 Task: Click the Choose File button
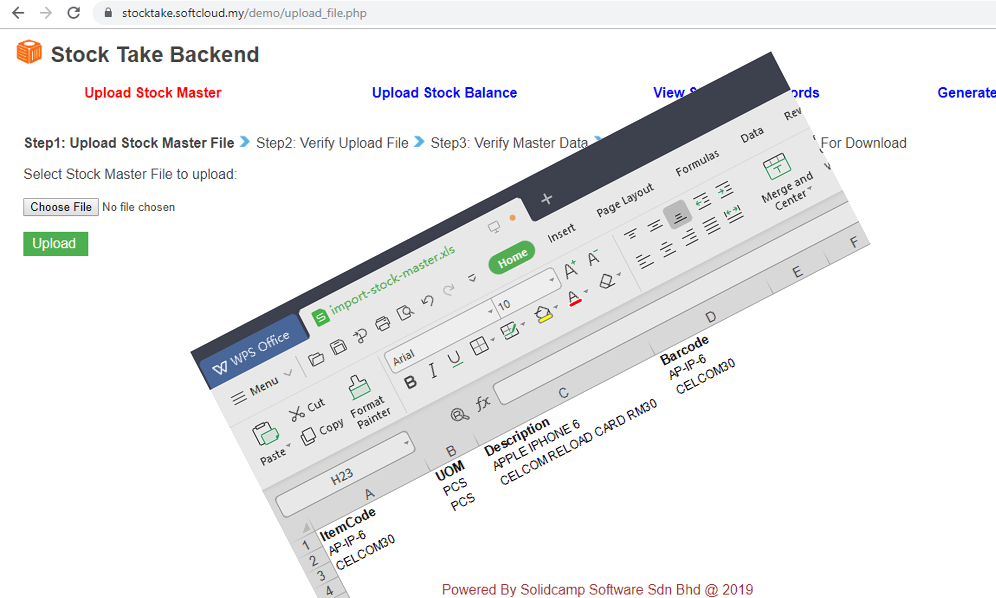click(61, 207)
